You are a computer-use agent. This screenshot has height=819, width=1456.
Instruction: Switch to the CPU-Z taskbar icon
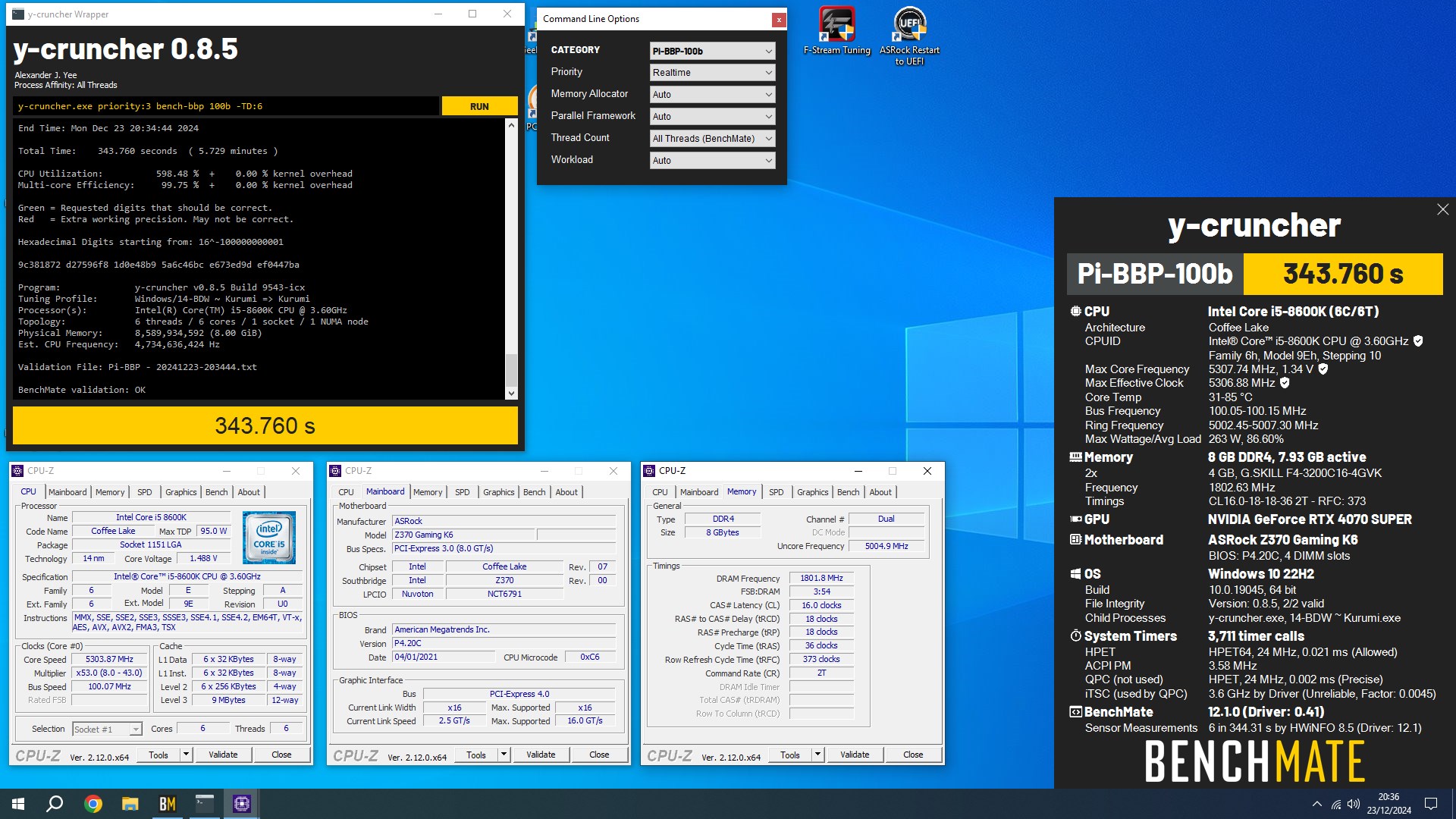pos(242,804)
